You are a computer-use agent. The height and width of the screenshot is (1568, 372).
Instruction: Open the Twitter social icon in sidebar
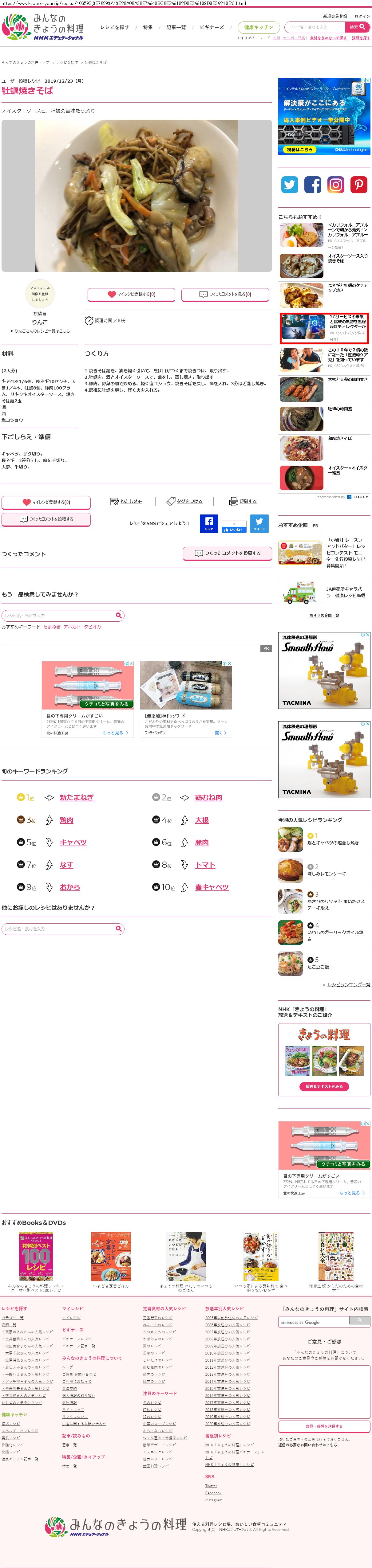(x=290, y=184)
